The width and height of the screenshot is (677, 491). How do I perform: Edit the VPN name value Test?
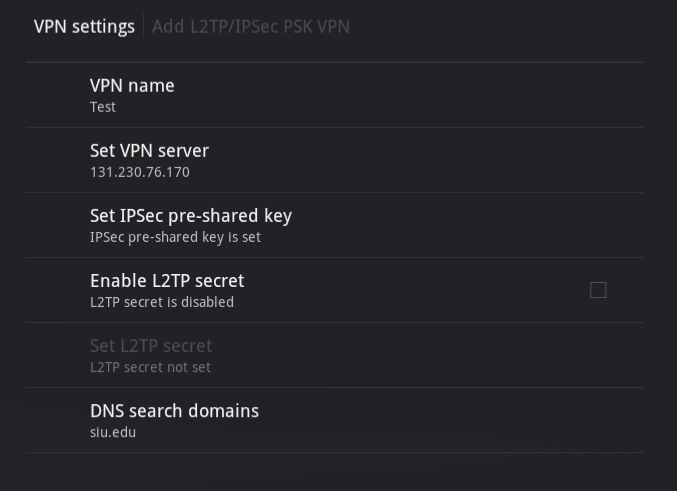point(103,107)
